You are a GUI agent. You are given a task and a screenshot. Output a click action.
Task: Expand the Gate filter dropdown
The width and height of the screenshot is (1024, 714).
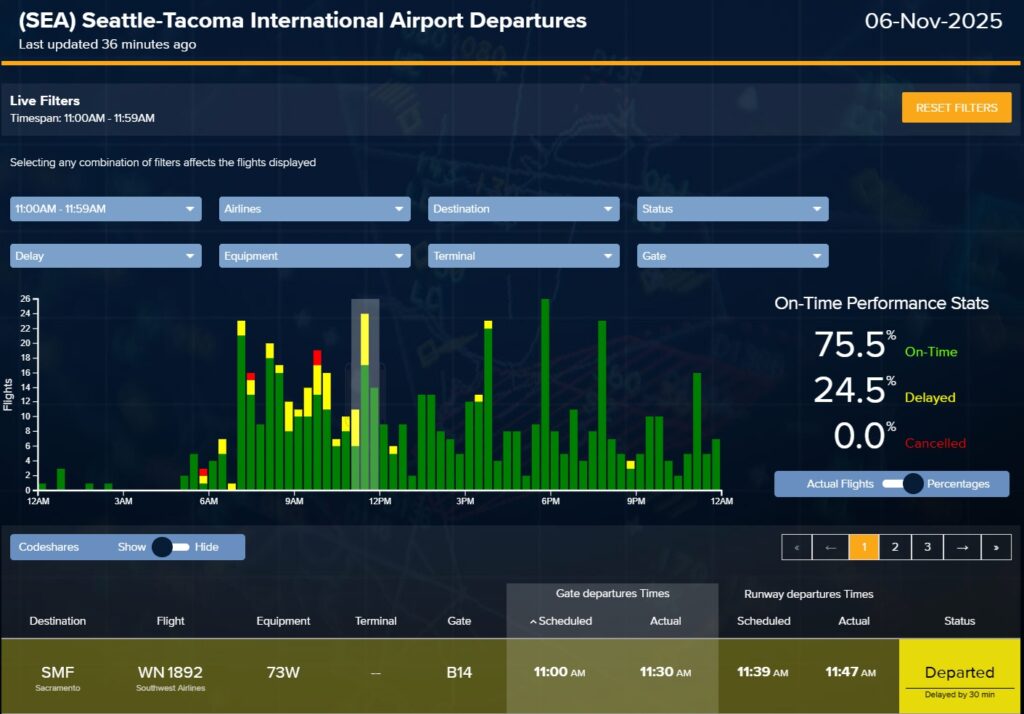pos(733,256)
